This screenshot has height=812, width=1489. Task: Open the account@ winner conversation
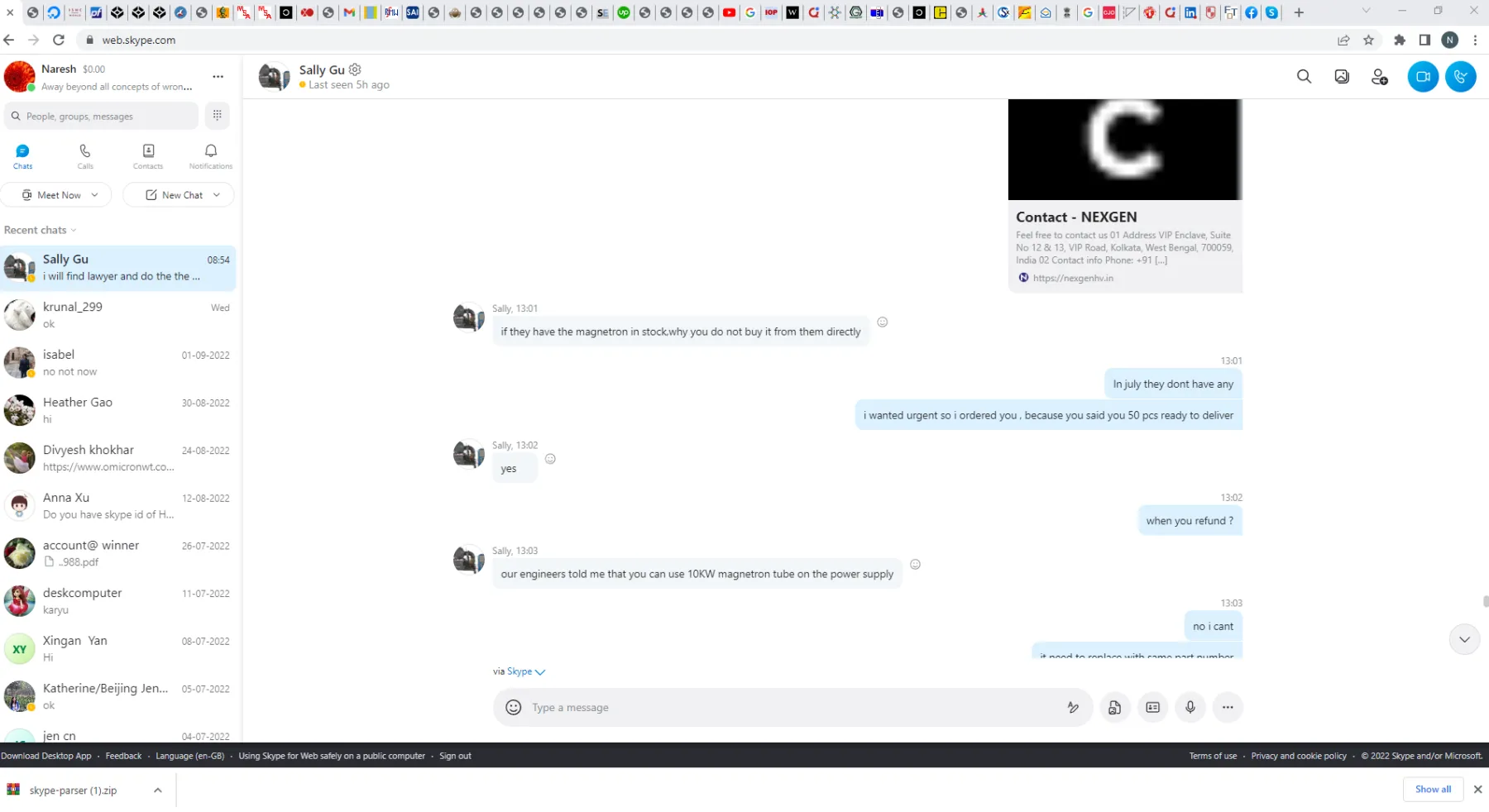point(118,553)
